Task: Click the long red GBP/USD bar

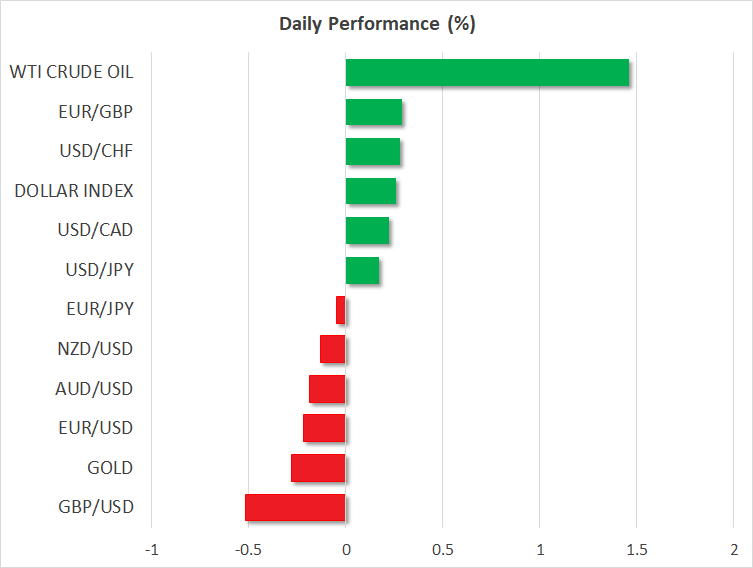Action: click(295, 507)
